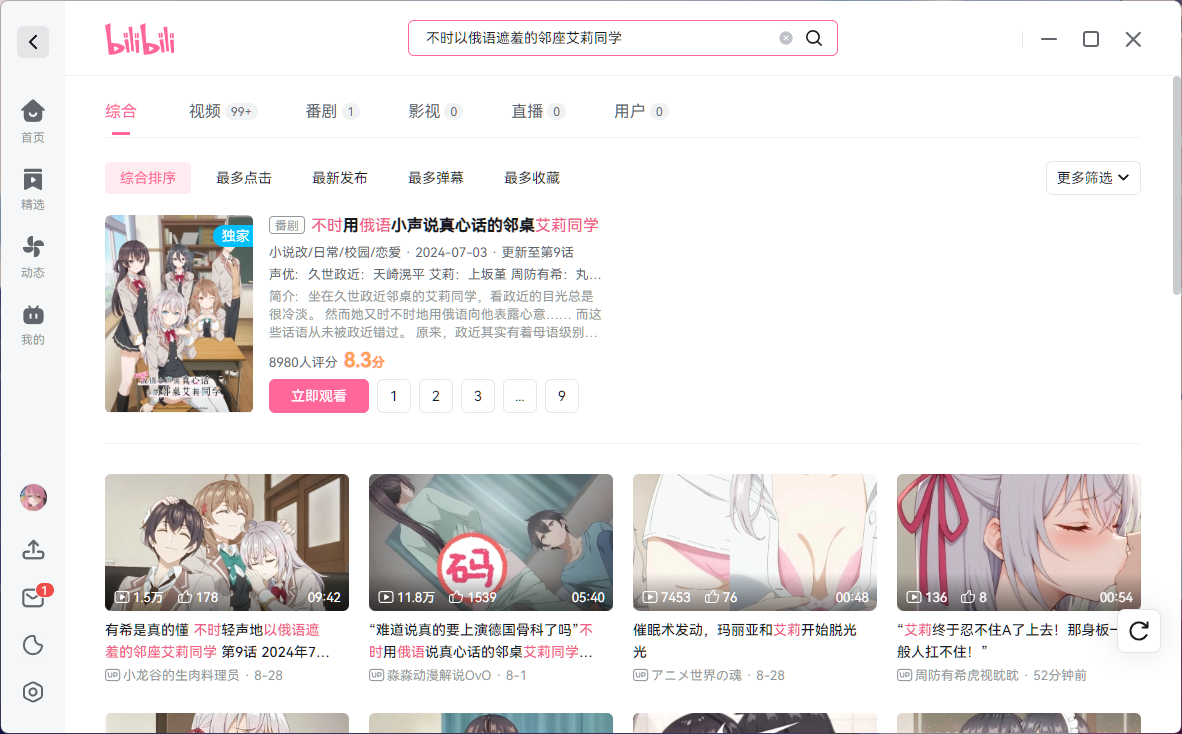Click the user avatar in sidebar

[x=33, y=497]
